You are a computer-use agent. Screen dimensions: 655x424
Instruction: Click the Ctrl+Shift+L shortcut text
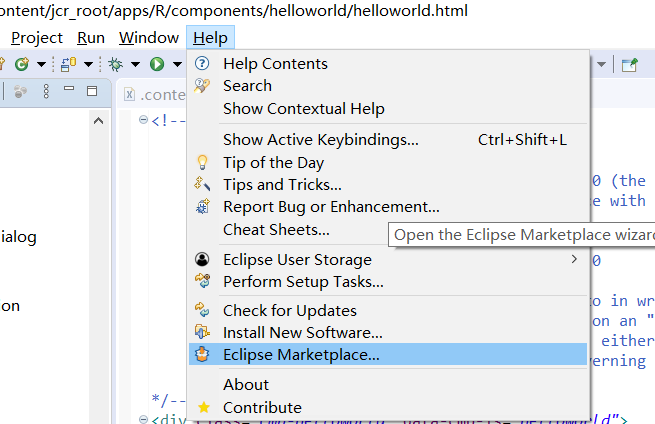click(522, 140)
